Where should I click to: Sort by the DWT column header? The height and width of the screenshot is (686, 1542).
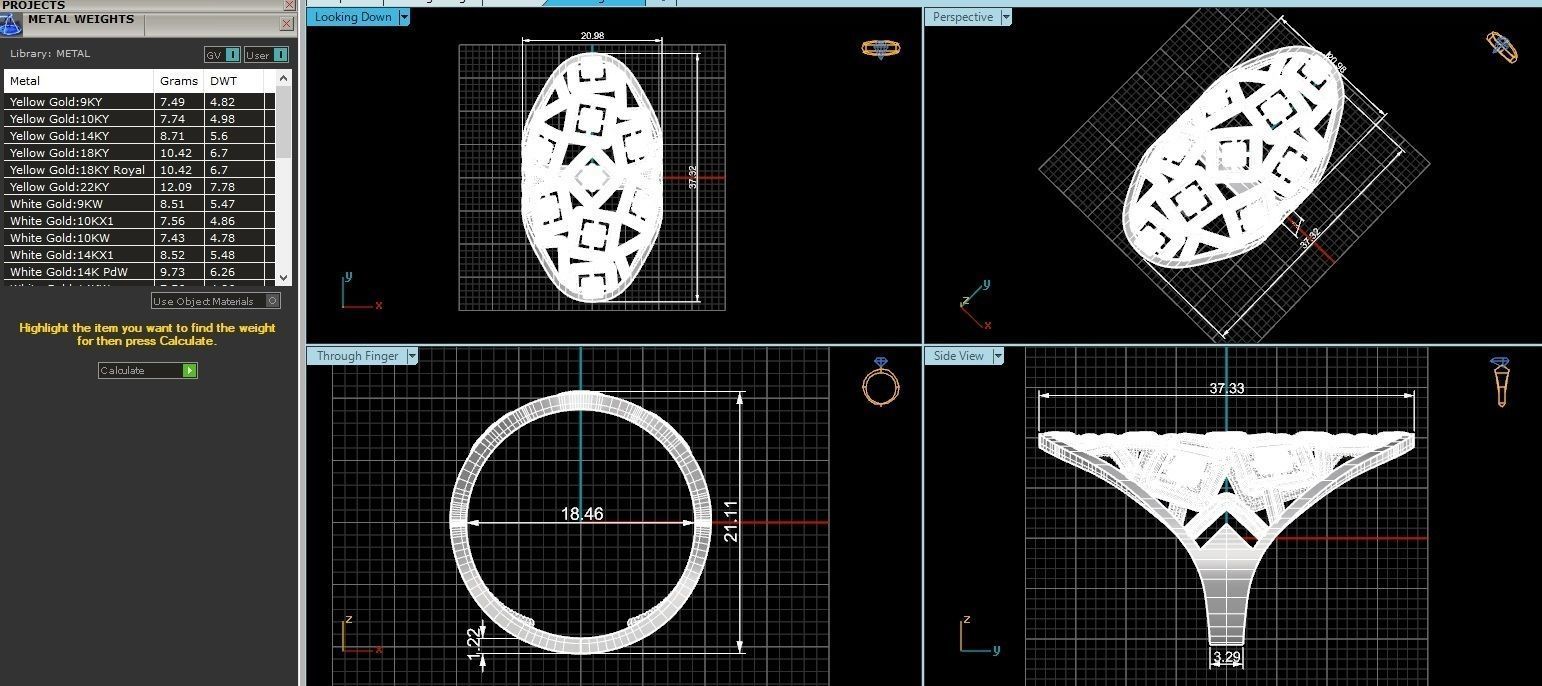[x=234, y=81]
